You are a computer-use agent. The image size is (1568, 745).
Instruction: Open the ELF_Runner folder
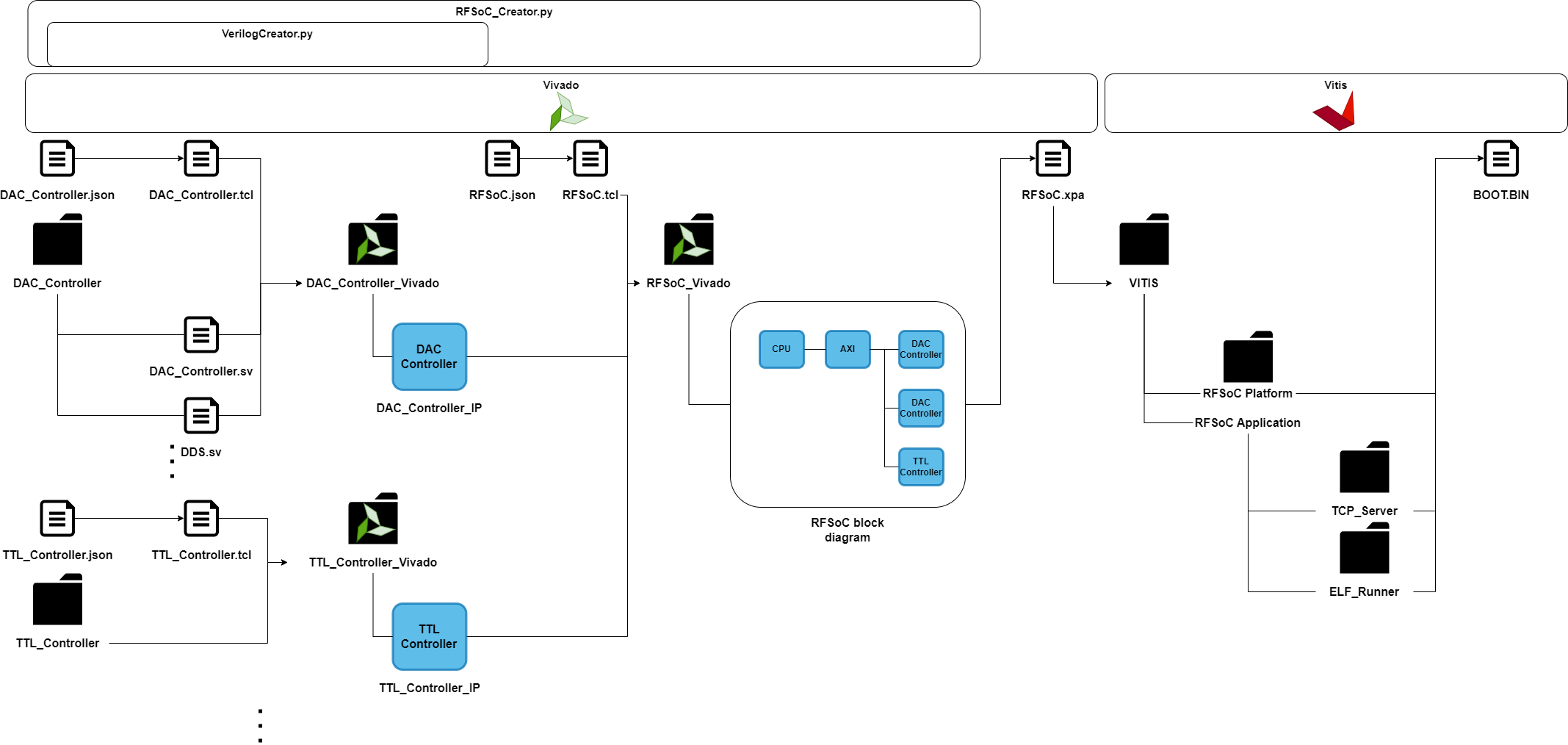tap(1364, 551)
